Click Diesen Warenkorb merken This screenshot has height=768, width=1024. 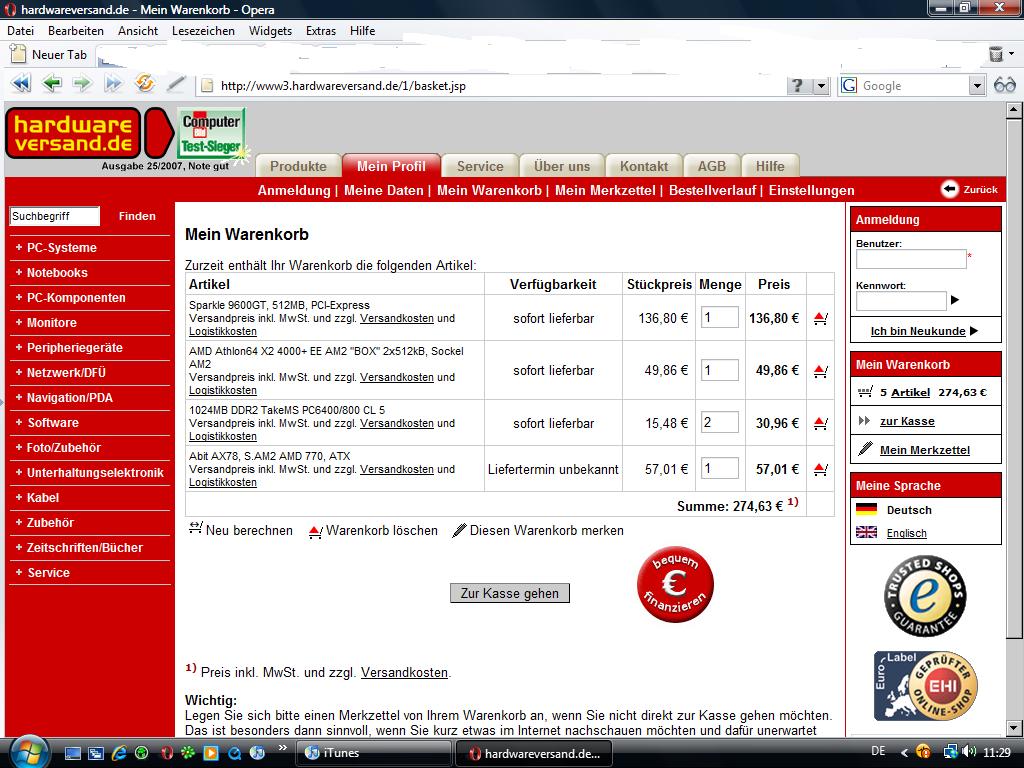(x=538, y=530)
